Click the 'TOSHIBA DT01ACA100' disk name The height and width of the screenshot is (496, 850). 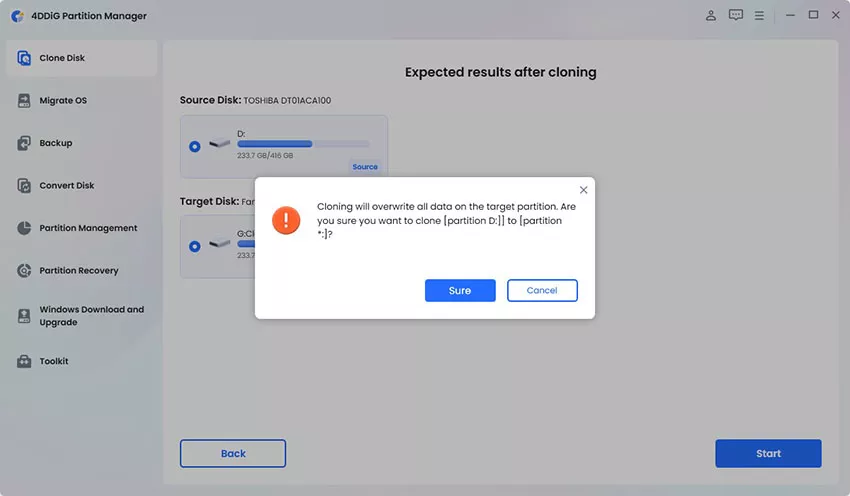(287, 100)
